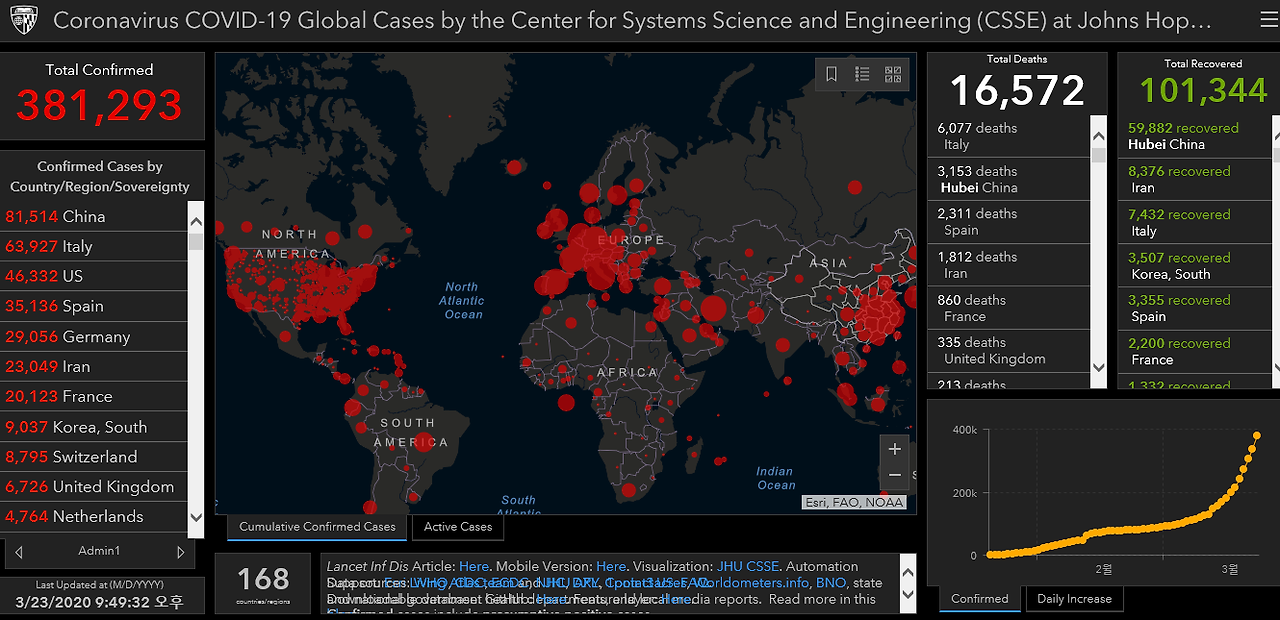Click '7,432 recovered Italy' entry
Screen dimensions: 1280x620
1194,222
